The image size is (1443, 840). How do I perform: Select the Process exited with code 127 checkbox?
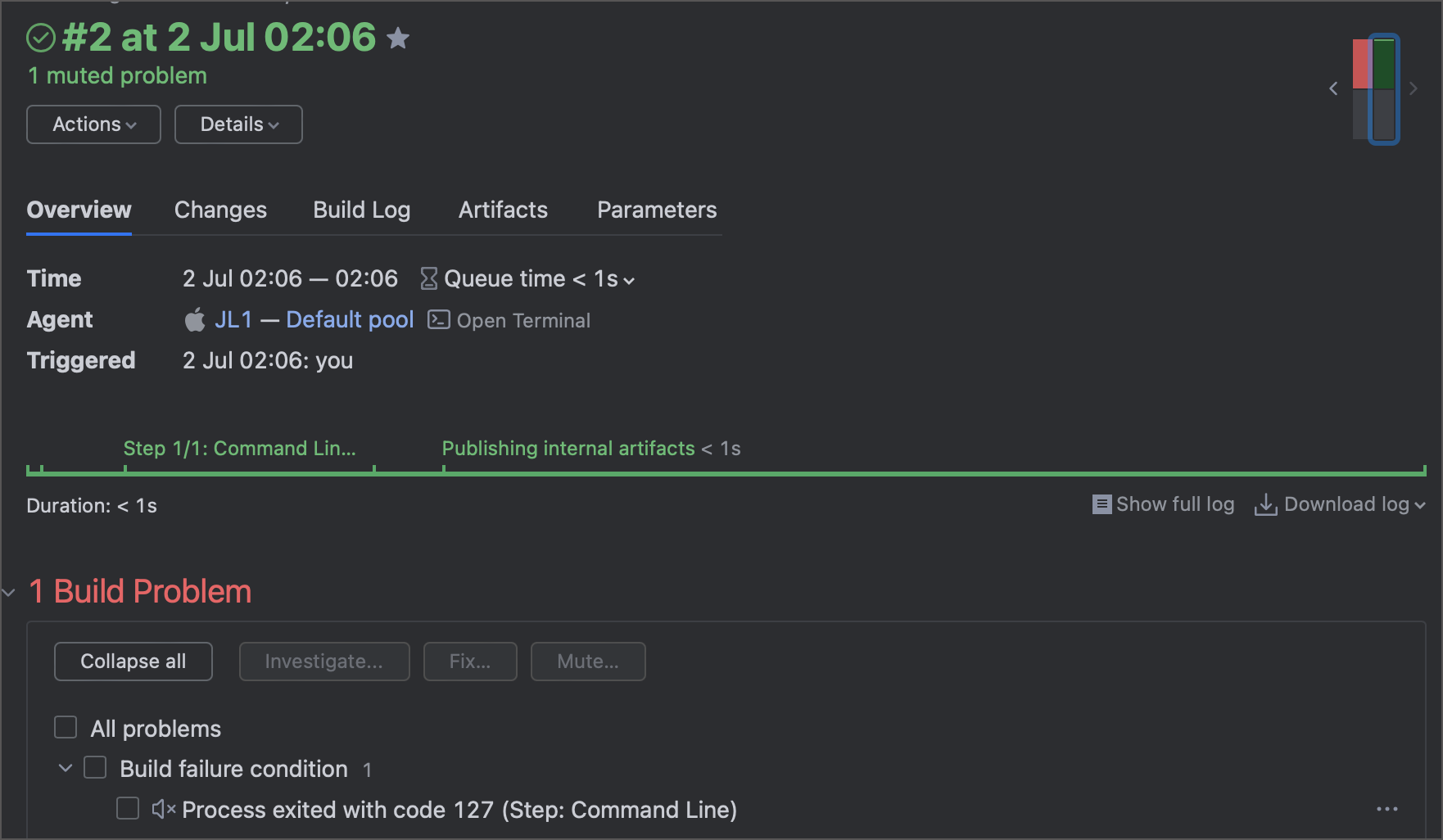[128, 809]
